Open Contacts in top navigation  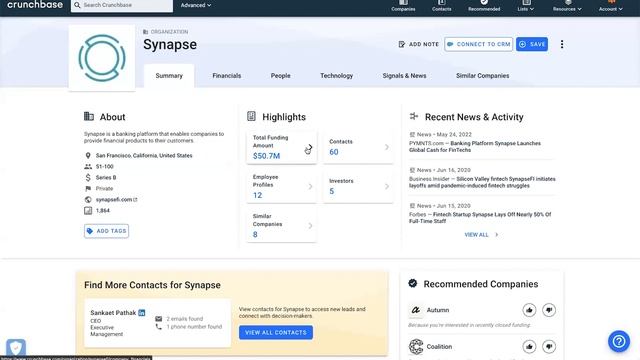(x=442, y=6)
